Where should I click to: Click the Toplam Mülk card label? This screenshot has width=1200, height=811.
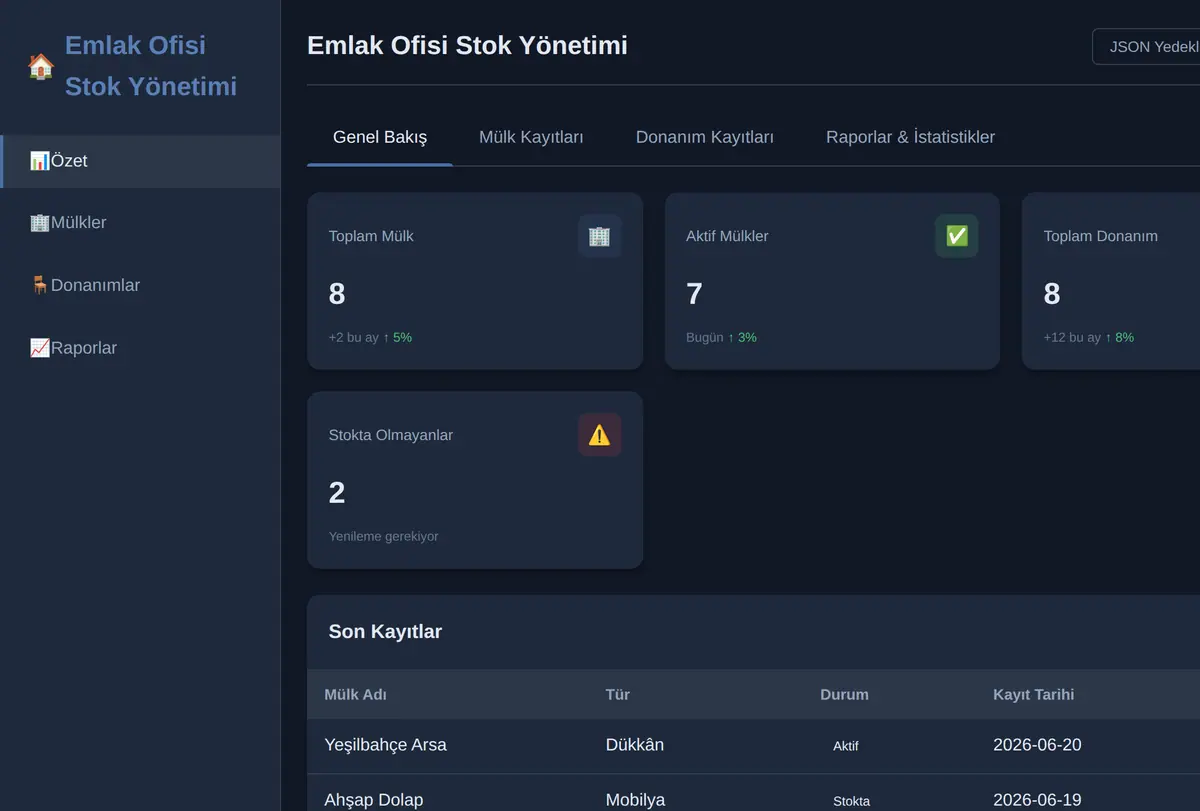(x=371, y=236)
